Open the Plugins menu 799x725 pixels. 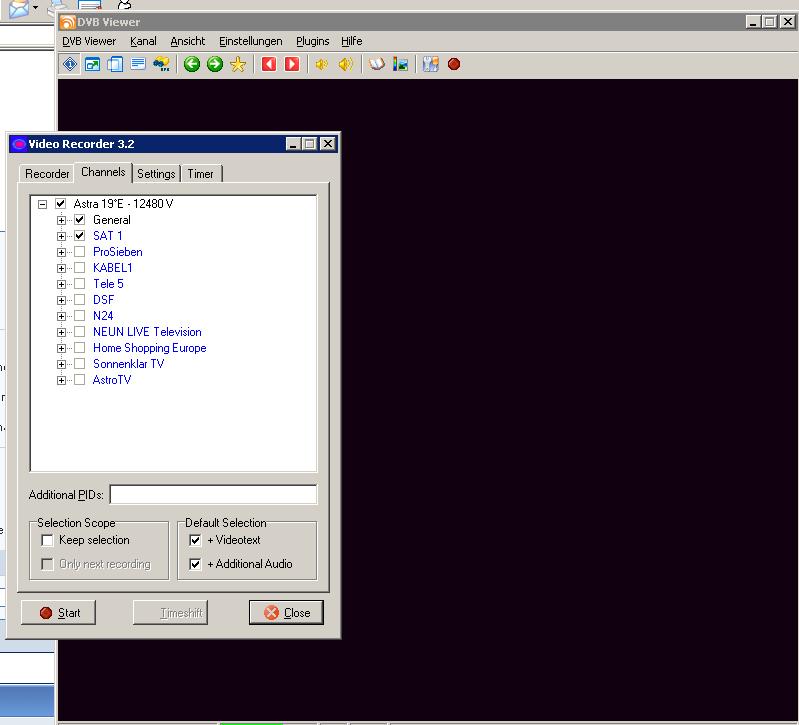point(312,41)
